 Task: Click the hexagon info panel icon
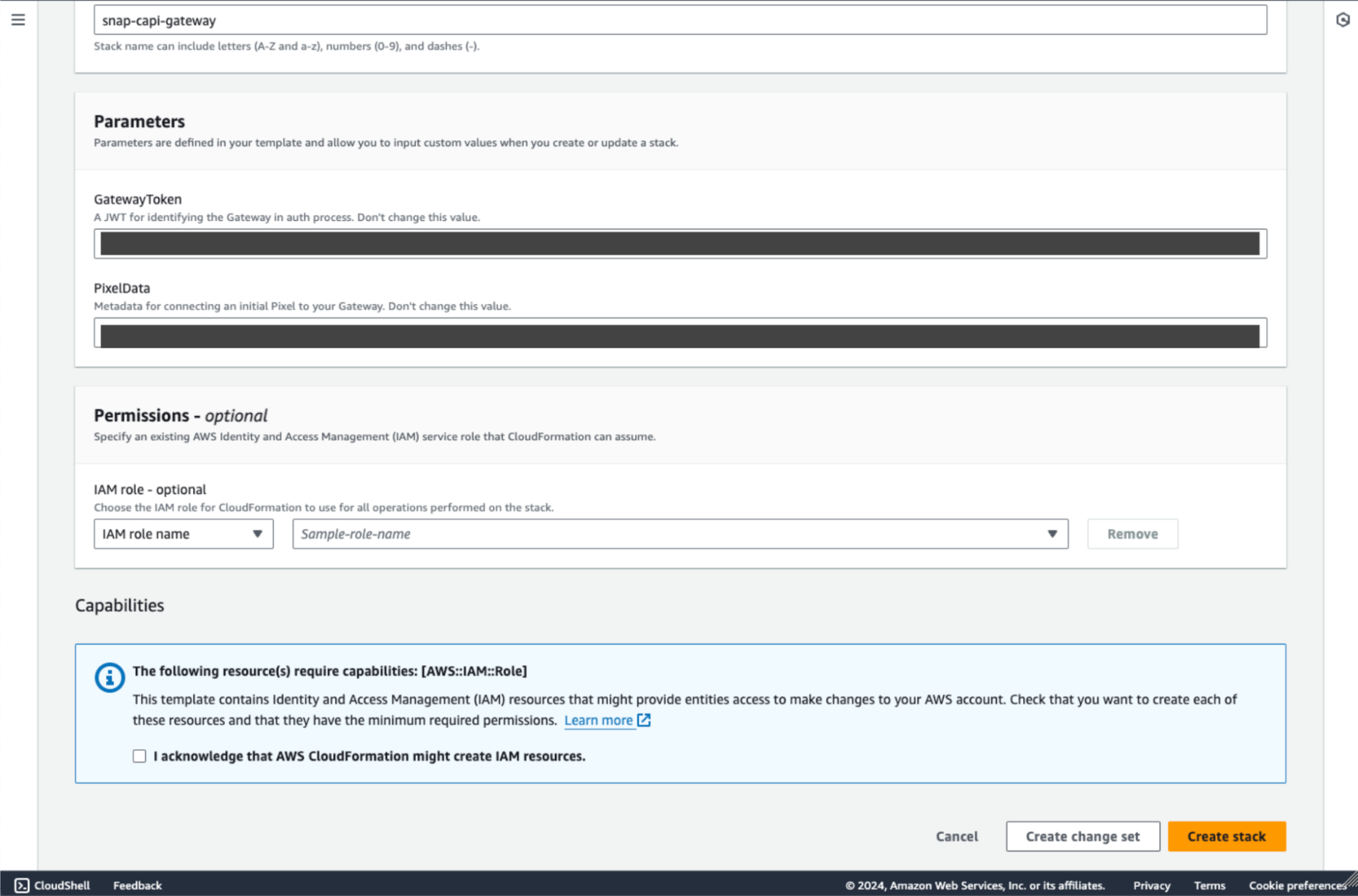1342,20
